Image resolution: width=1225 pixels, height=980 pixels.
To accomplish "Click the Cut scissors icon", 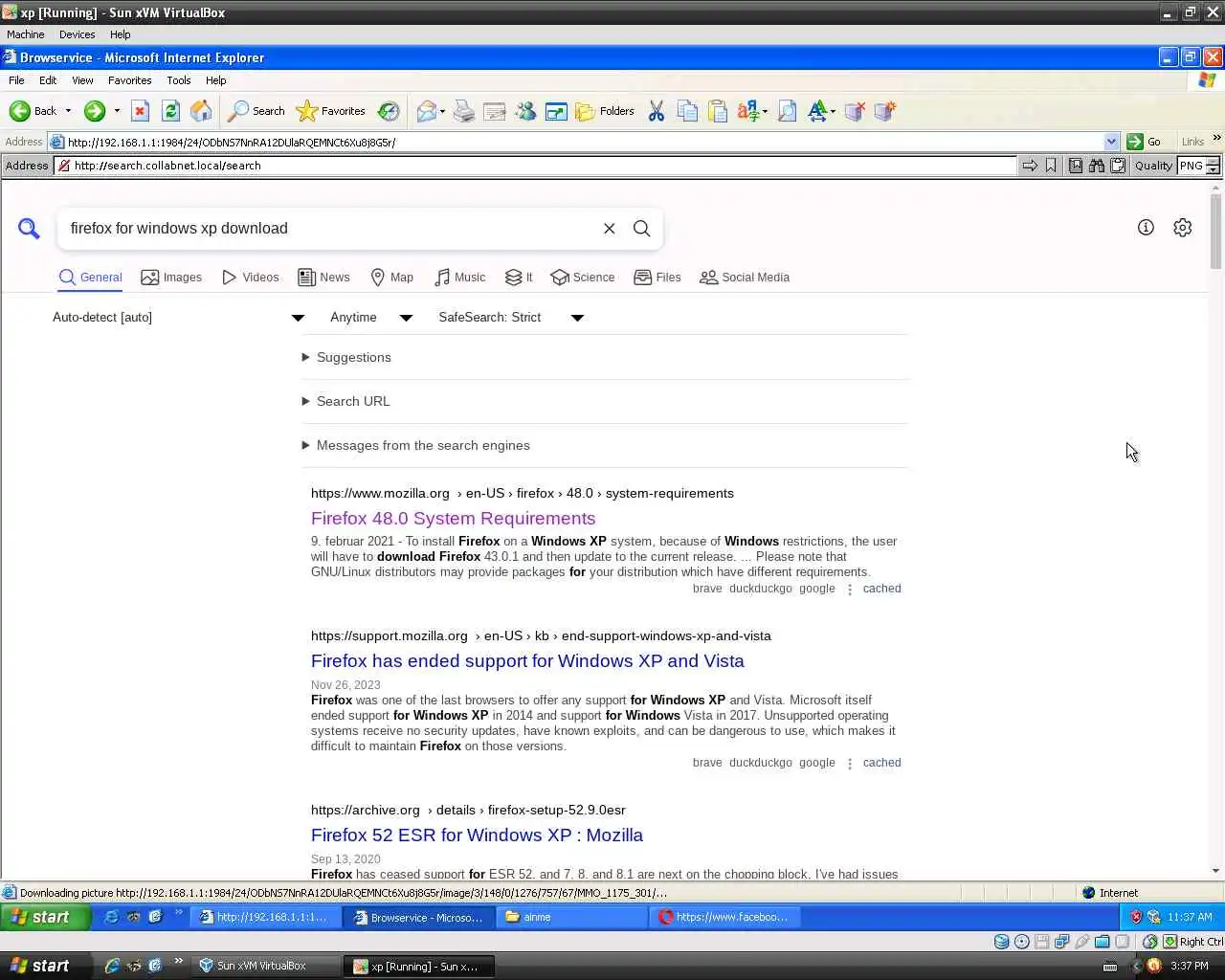I will (x=657, y=111).
